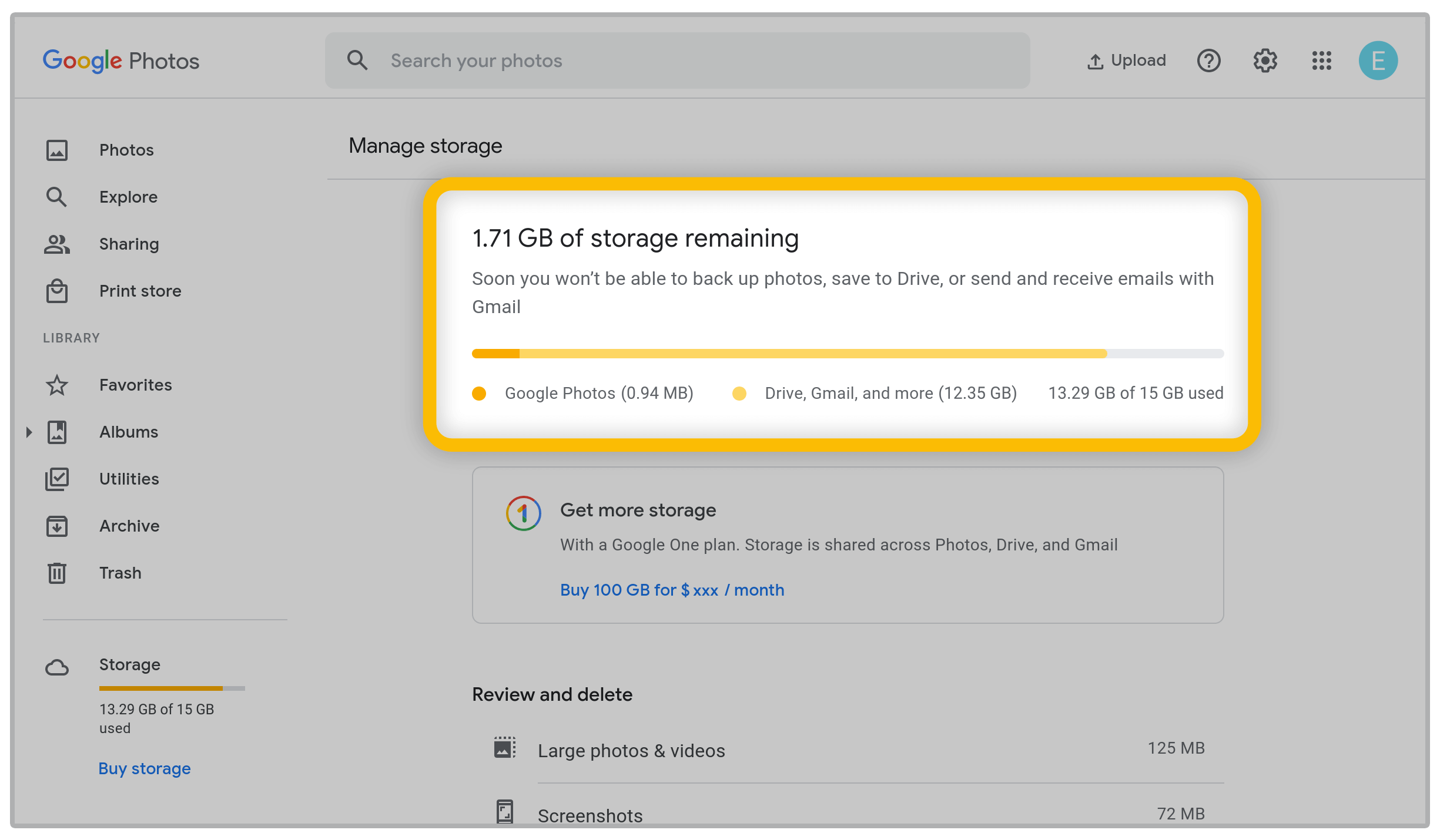Click the Buy storage link

[x=145, y=768]
